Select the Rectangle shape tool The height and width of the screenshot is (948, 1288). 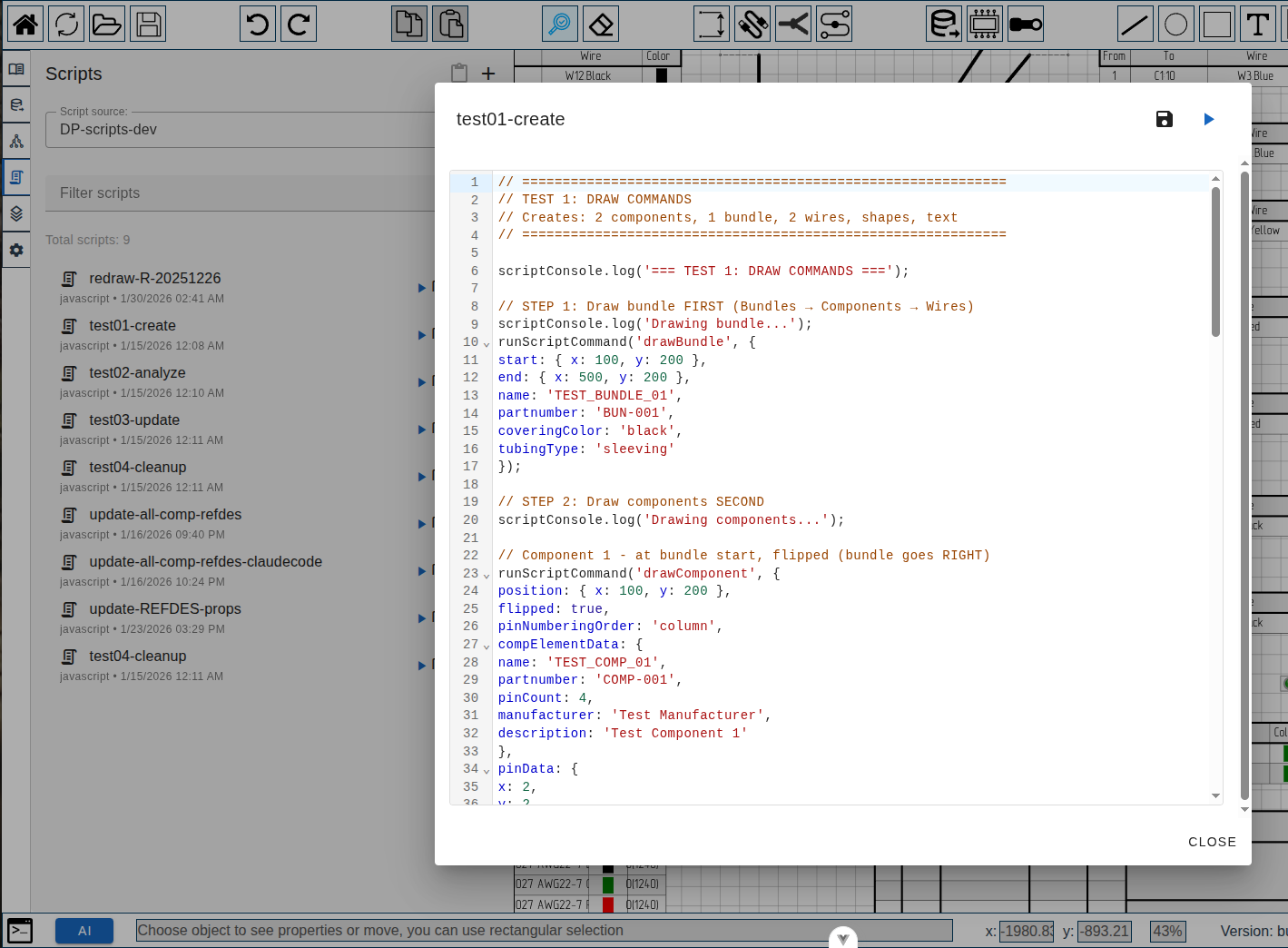click(x=1217, y=24)
